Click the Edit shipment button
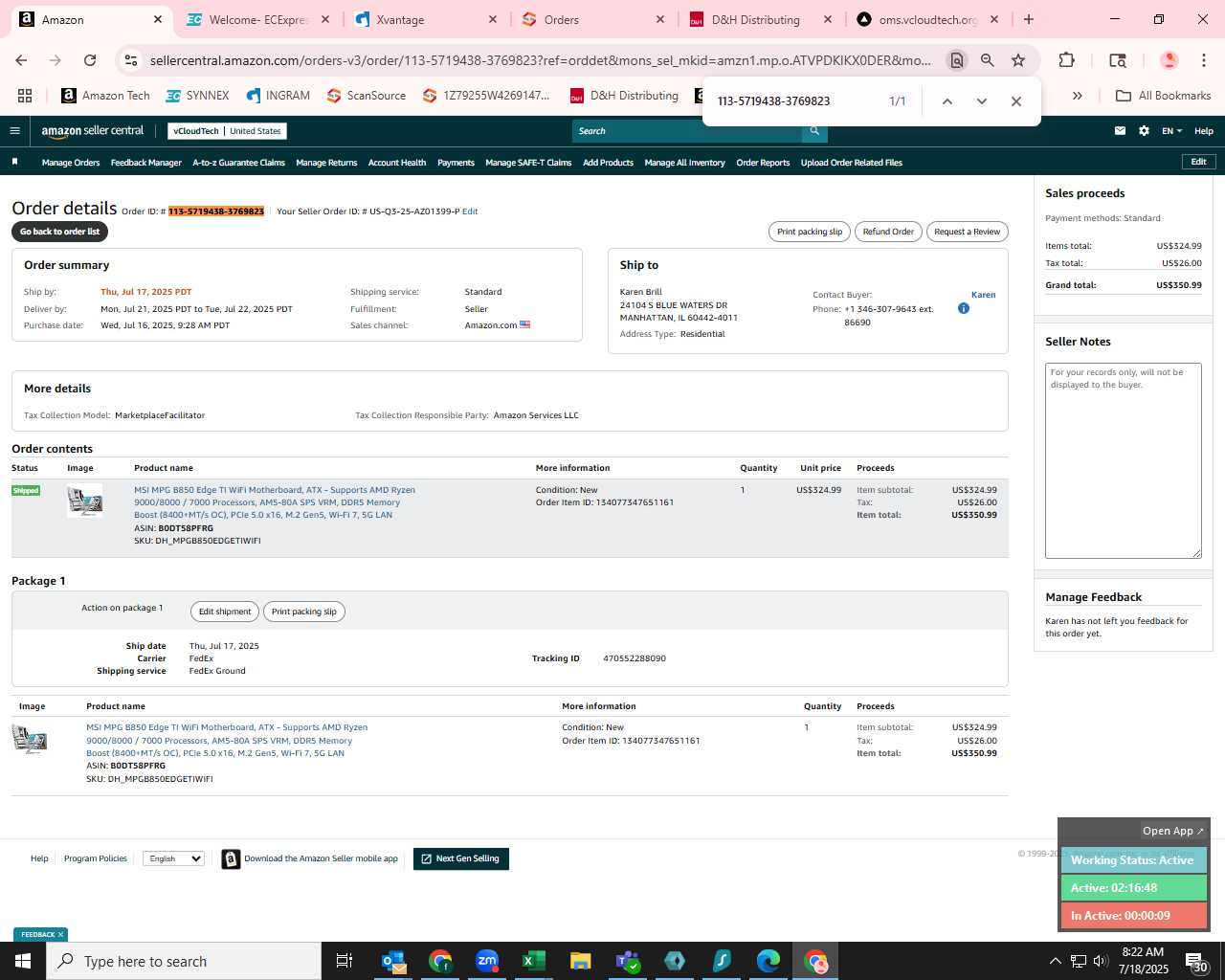Viewport: 1225px width, 980px height. click(x=225, y=612)
